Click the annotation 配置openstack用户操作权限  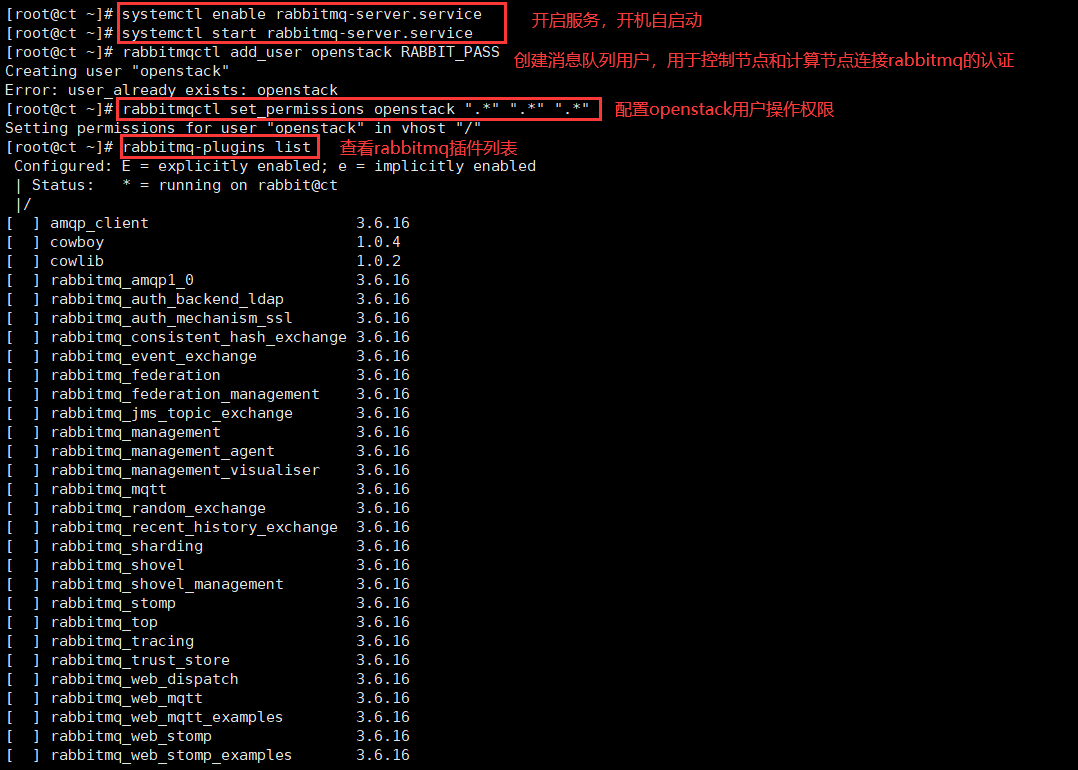pyautogui.click(x=724, y=109)
